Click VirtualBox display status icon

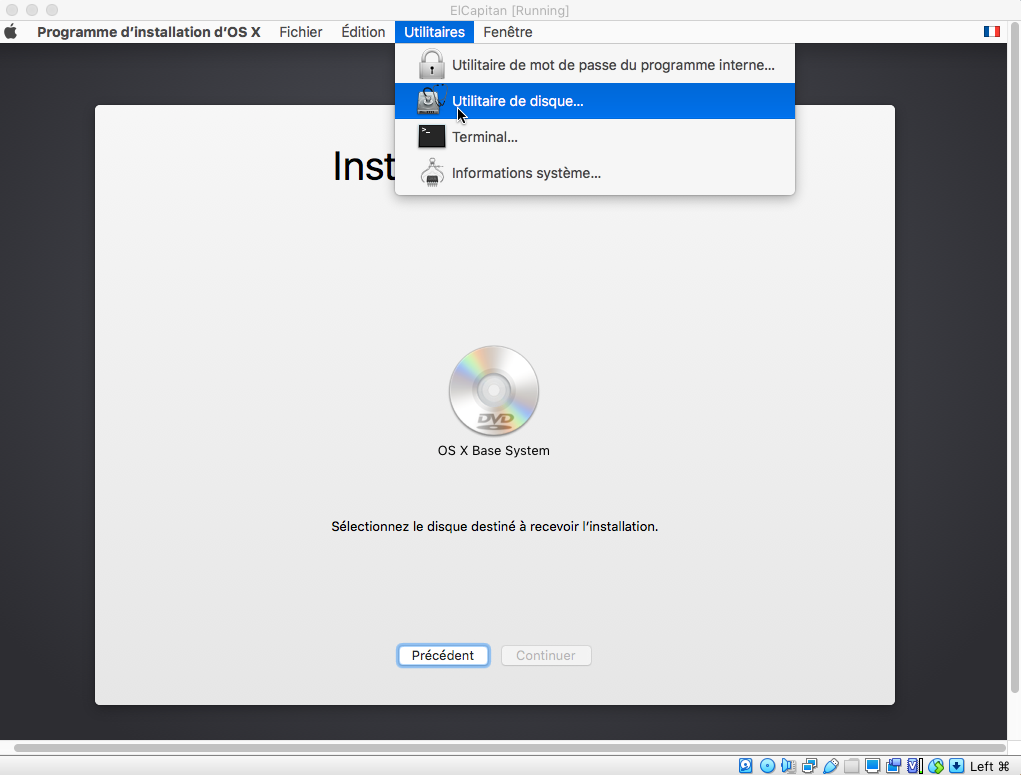click(873, 766)
